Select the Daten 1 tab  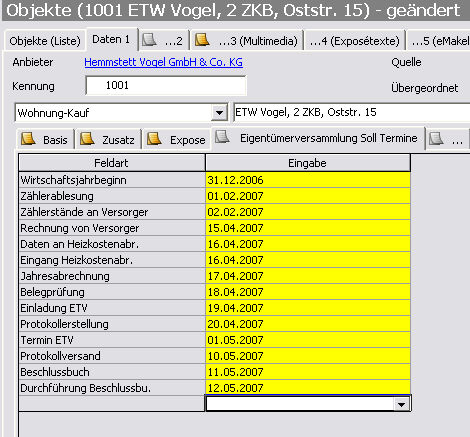(111, 39)
